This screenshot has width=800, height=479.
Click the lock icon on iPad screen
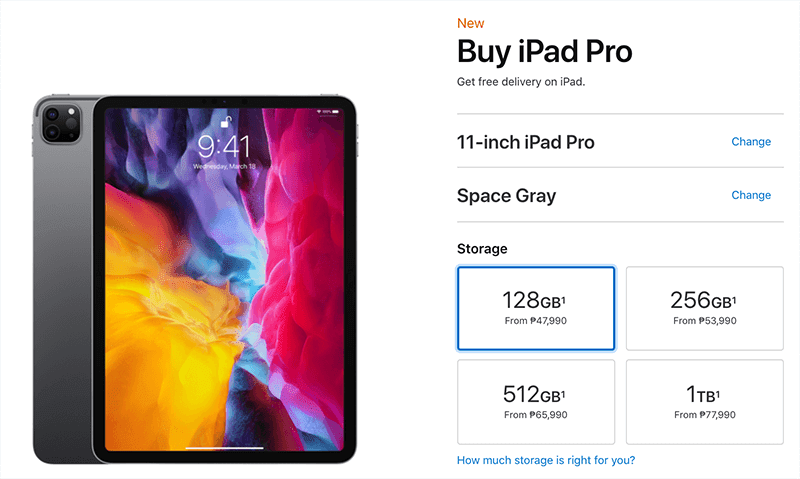pos(226,122)
